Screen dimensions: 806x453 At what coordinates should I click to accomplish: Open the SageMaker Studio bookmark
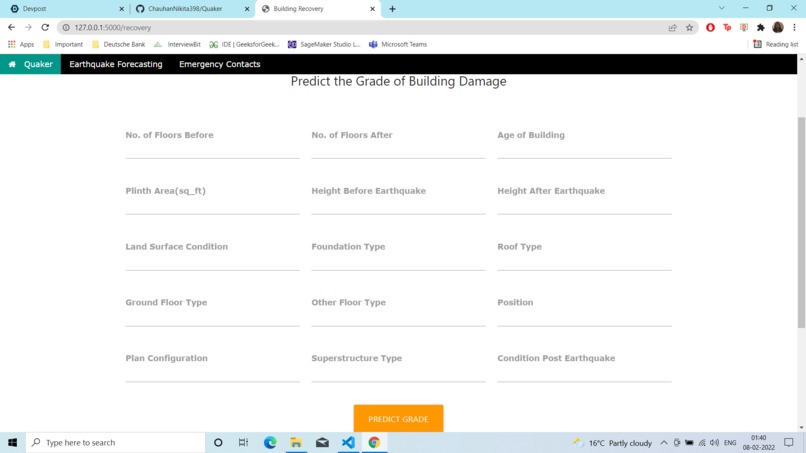pos(324,44)
